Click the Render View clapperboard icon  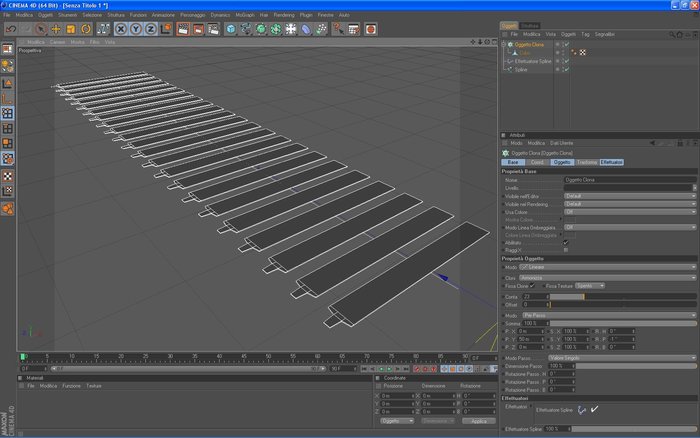pyautogui.click(x=183, y=29)
